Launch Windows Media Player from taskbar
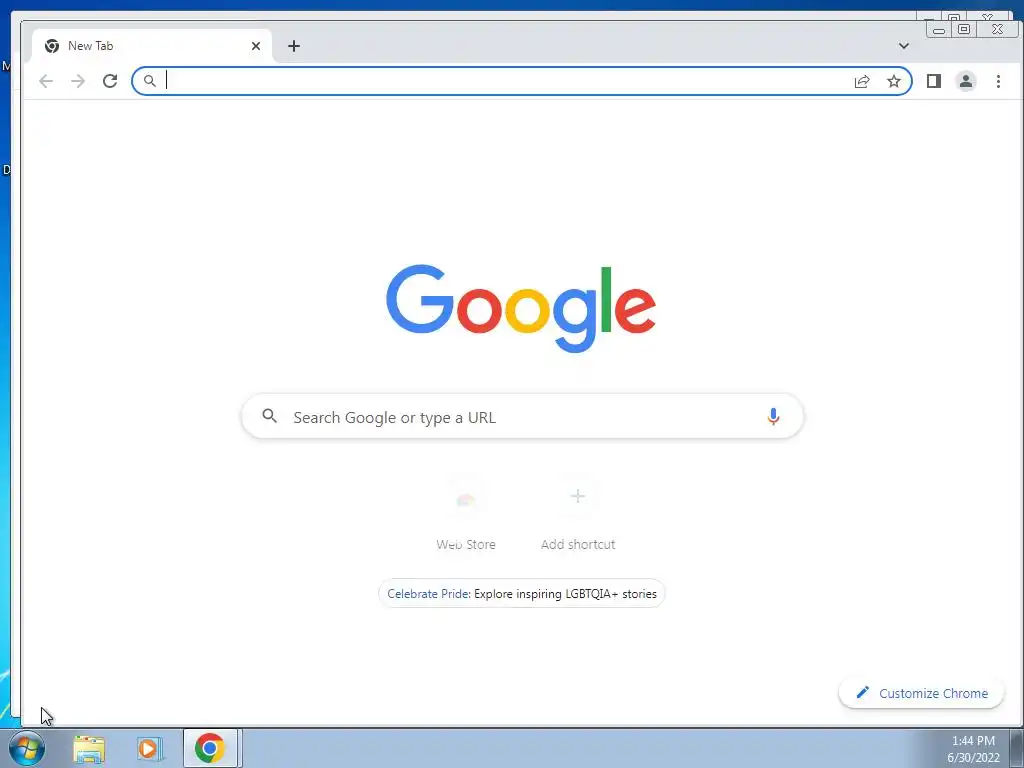The width and height of the screenshot is (1024, 768). pyautogui.click(x=150, y=748)
